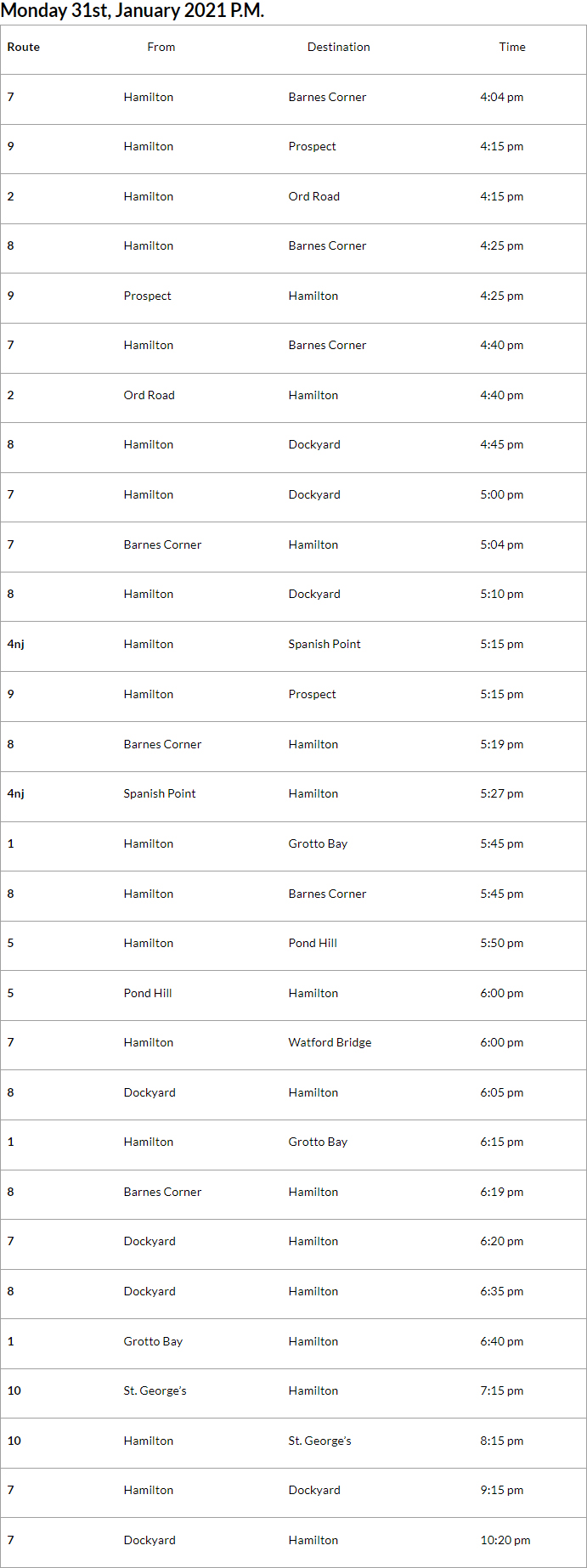Click the Monday 31st January 2021 heading

tap(133, 11)
